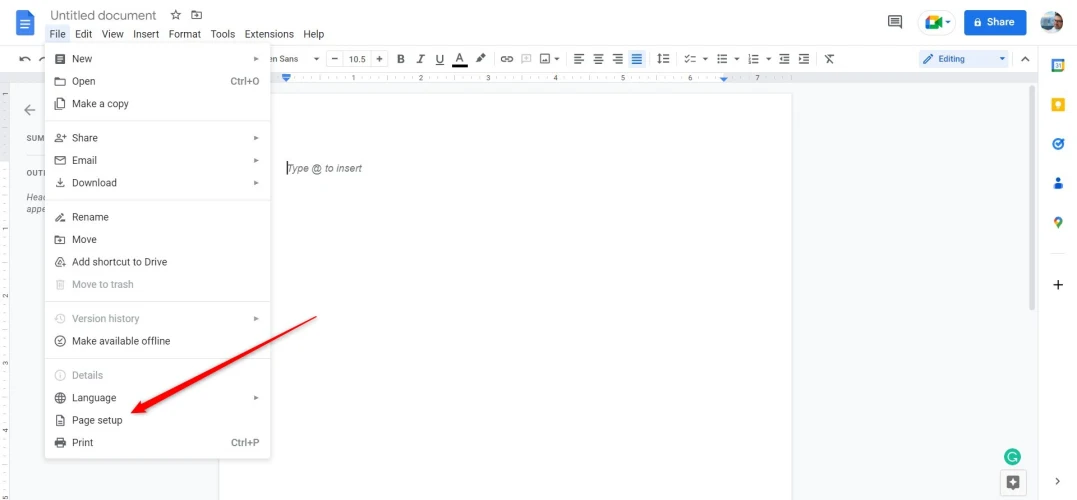This screenshot has height=500, width=1077.
Task: Click the clear formatting icon
Action: (829, 59)
